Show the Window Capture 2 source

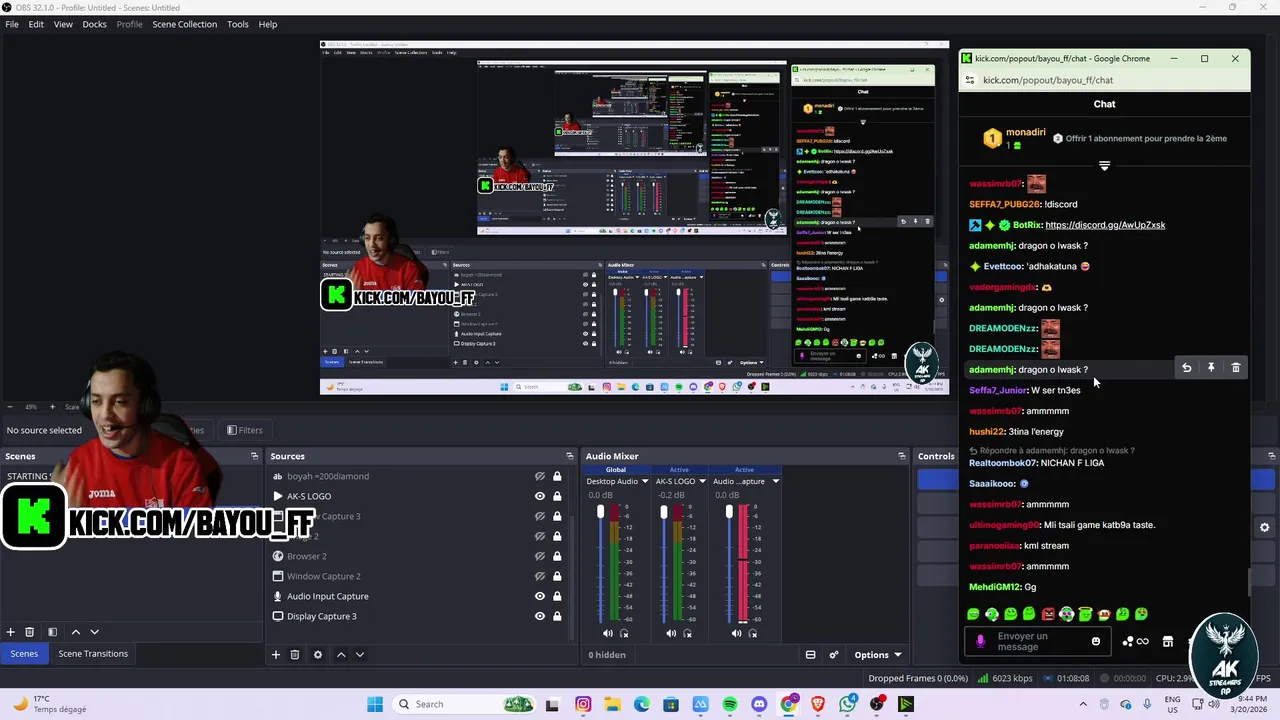click(540, 576)
